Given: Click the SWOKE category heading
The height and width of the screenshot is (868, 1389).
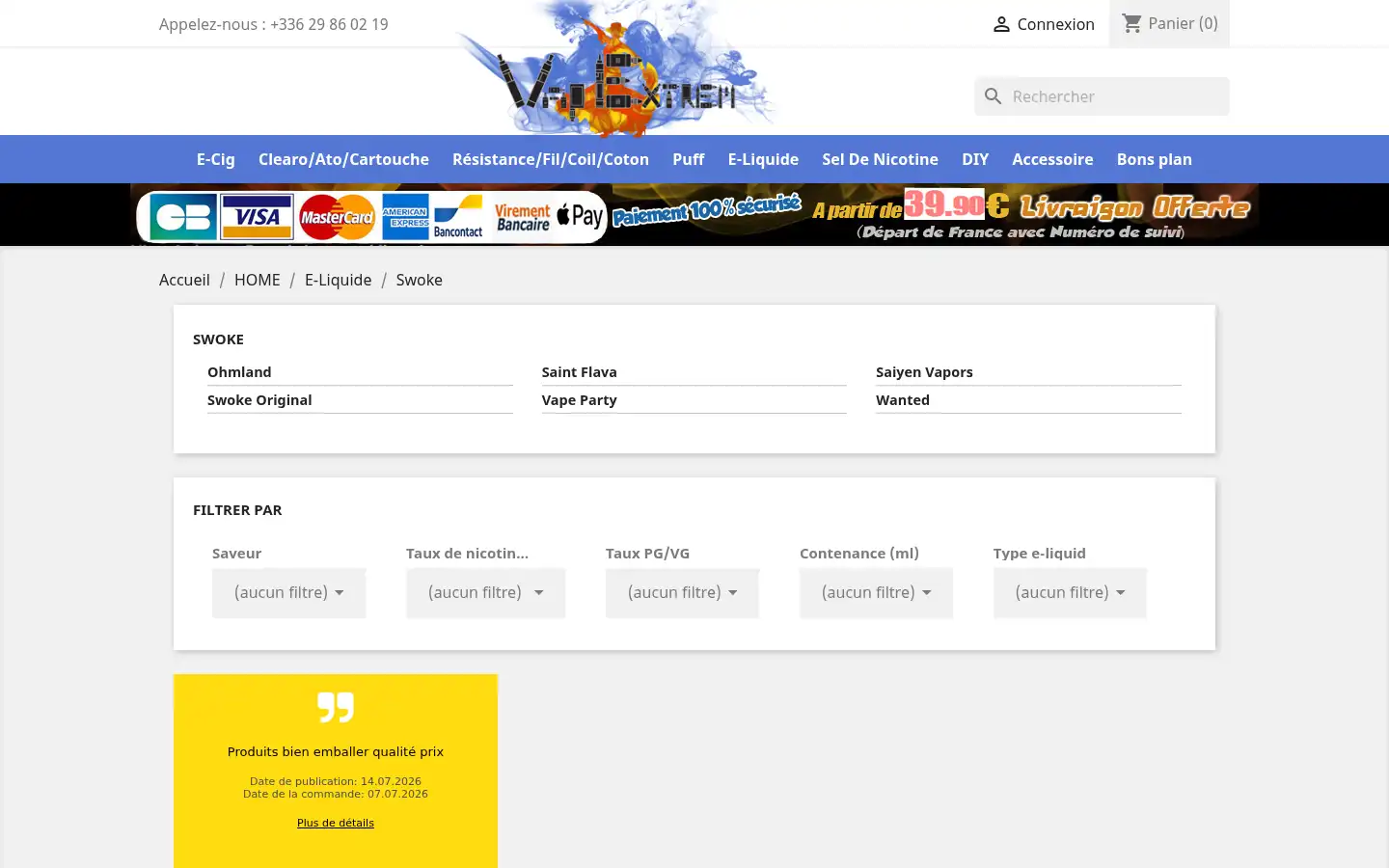Looking at the screenshot, I should pos(218,339).
